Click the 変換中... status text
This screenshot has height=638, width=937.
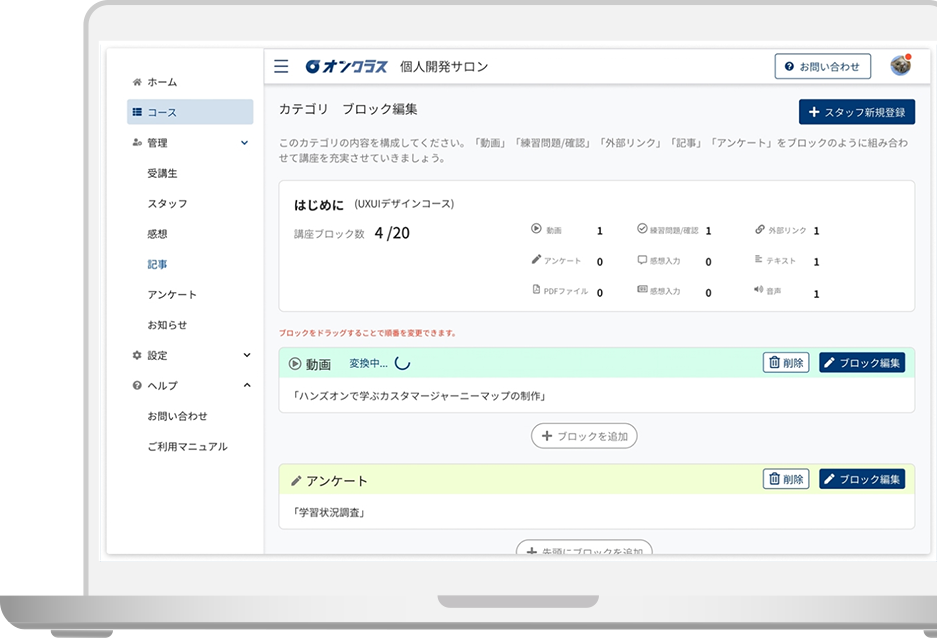tap(368, 363)
